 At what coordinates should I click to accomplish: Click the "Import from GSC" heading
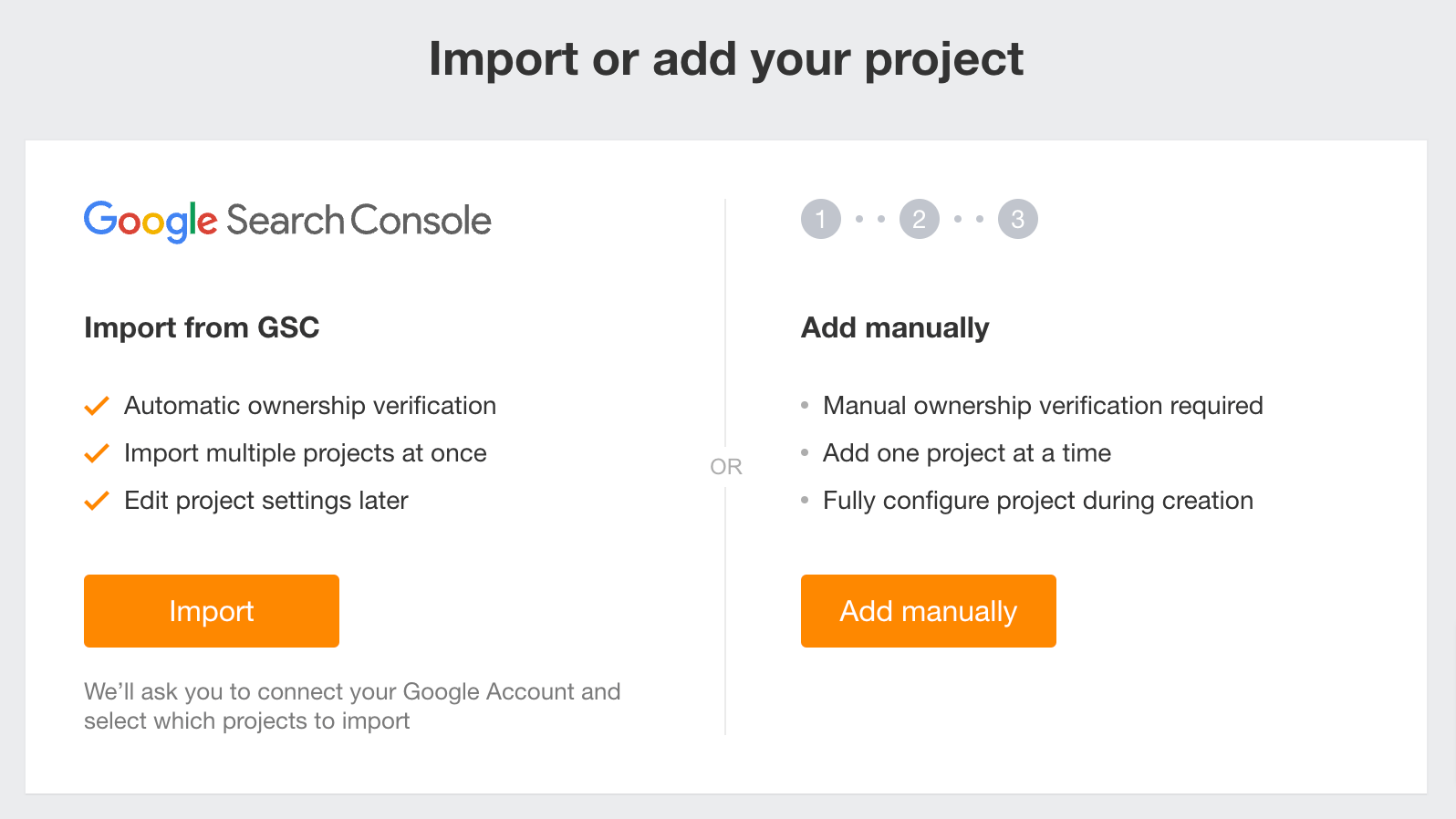(202, 327)
